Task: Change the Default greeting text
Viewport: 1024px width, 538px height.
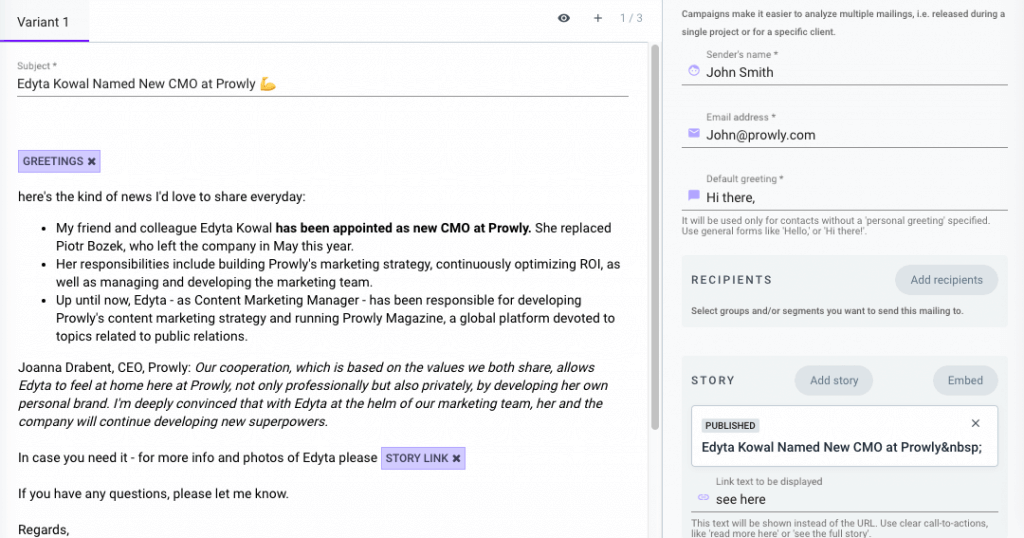Action: pyautogui.click(x=850, y=198)
